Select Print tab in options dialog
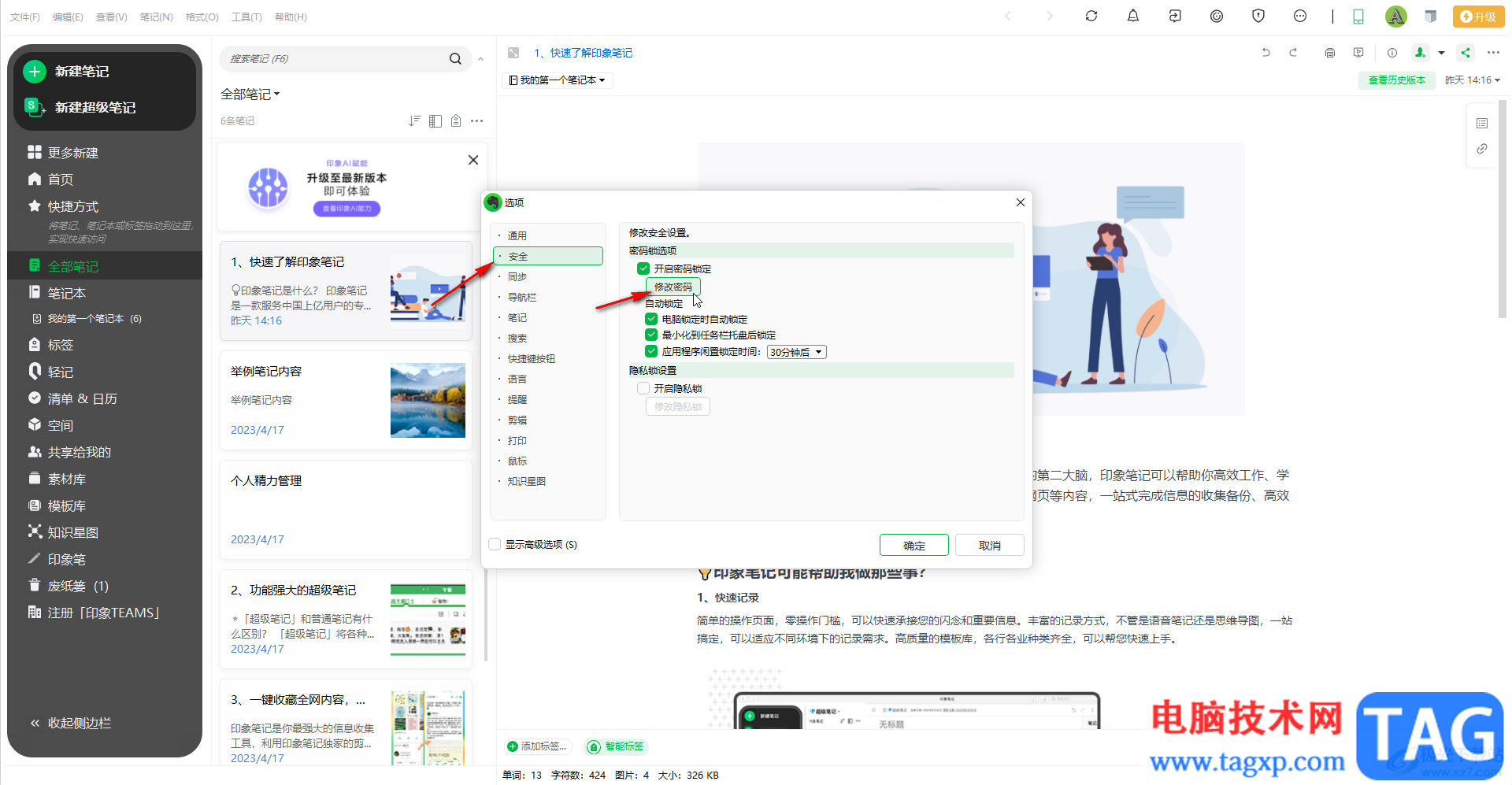Image resolution: width=1512 pixels, height=785 pixels. [x=517, y=440]
